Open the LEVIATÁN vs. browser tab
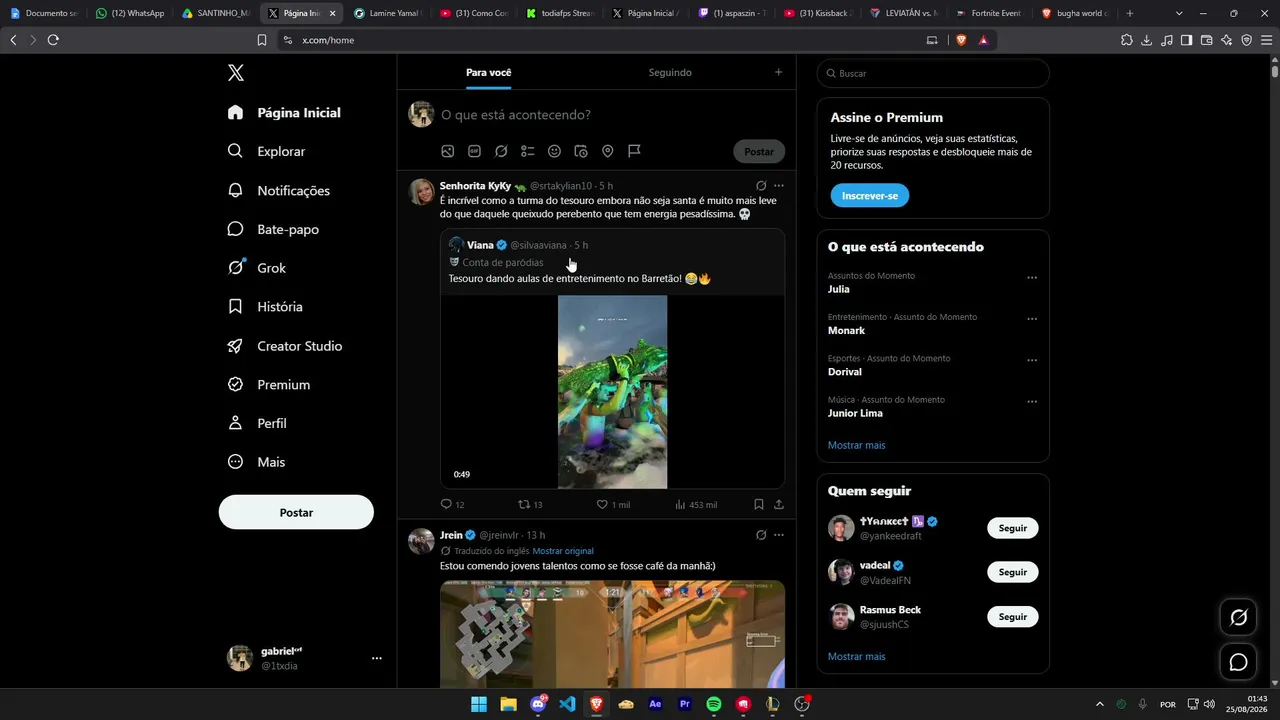This screenshot has width=1280, height=720. click(x=904, y=13)
